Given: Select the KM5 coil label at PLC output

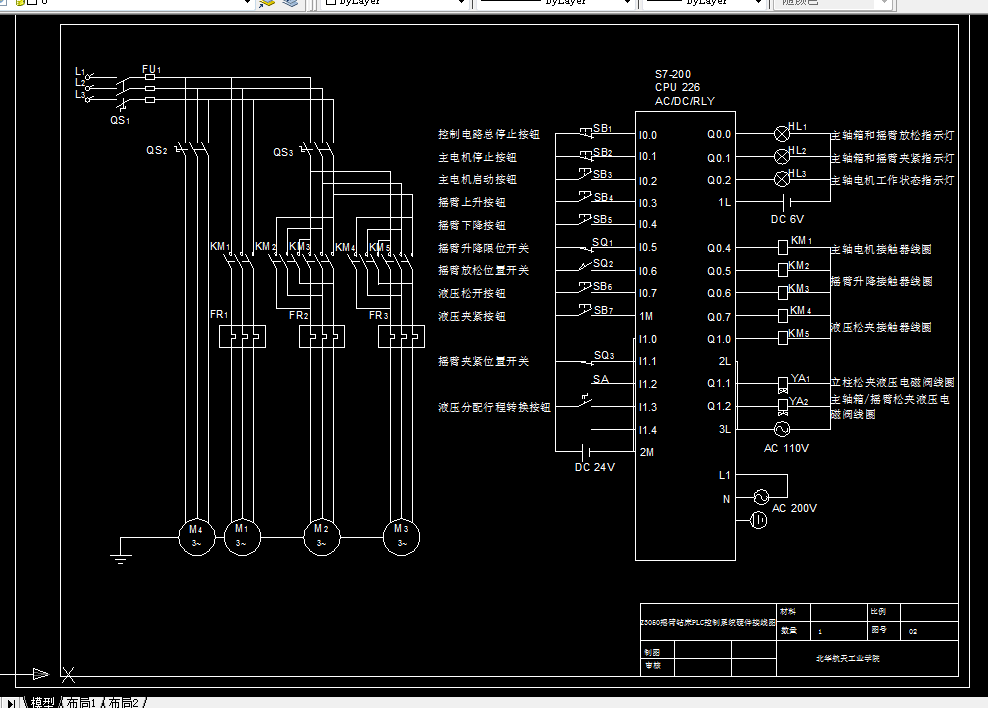Looking at the screenshot, I should tap(799, 333).
